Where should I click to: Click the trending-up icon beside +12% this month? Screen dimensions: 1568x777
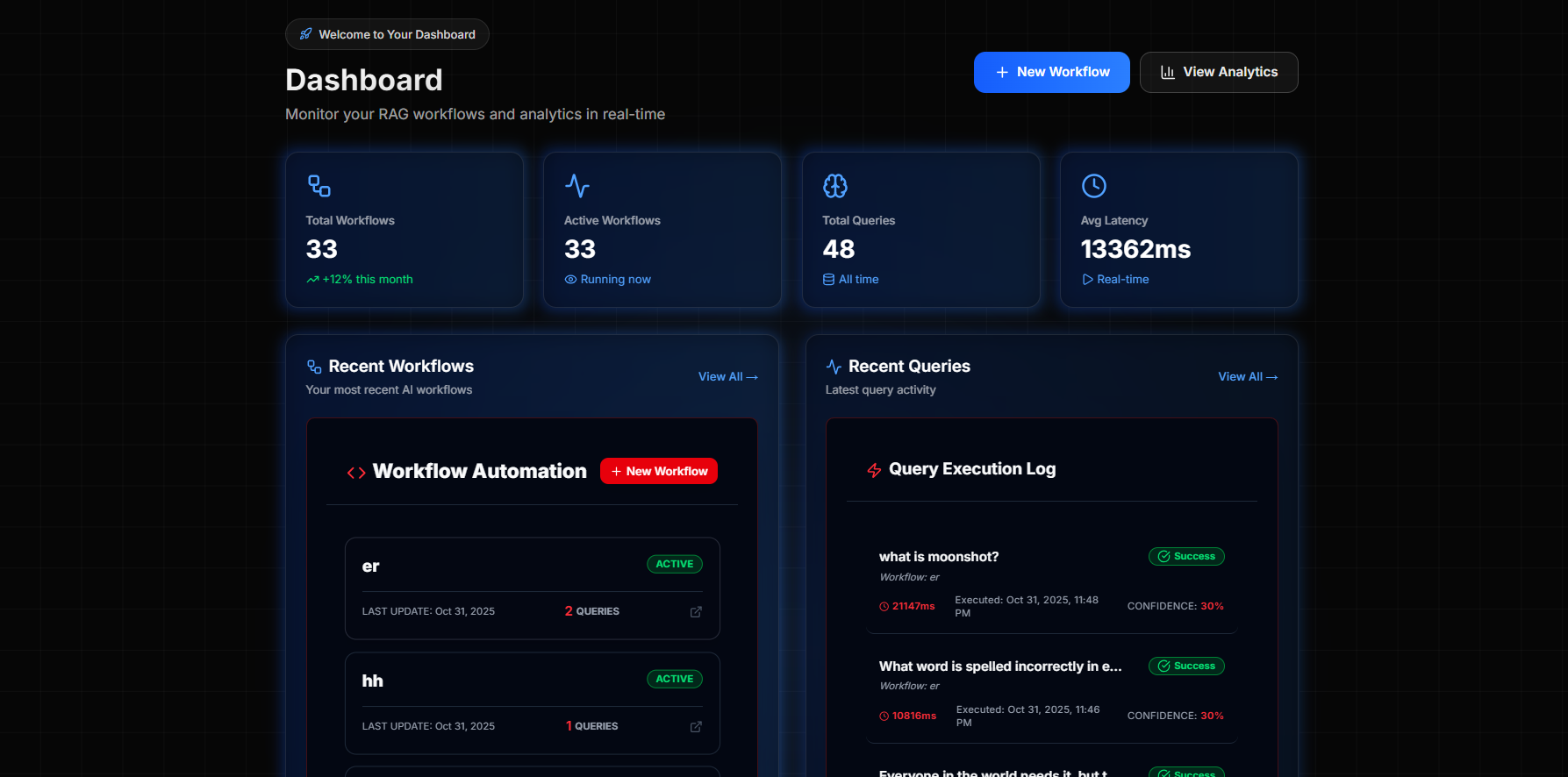tap(312, 280)
